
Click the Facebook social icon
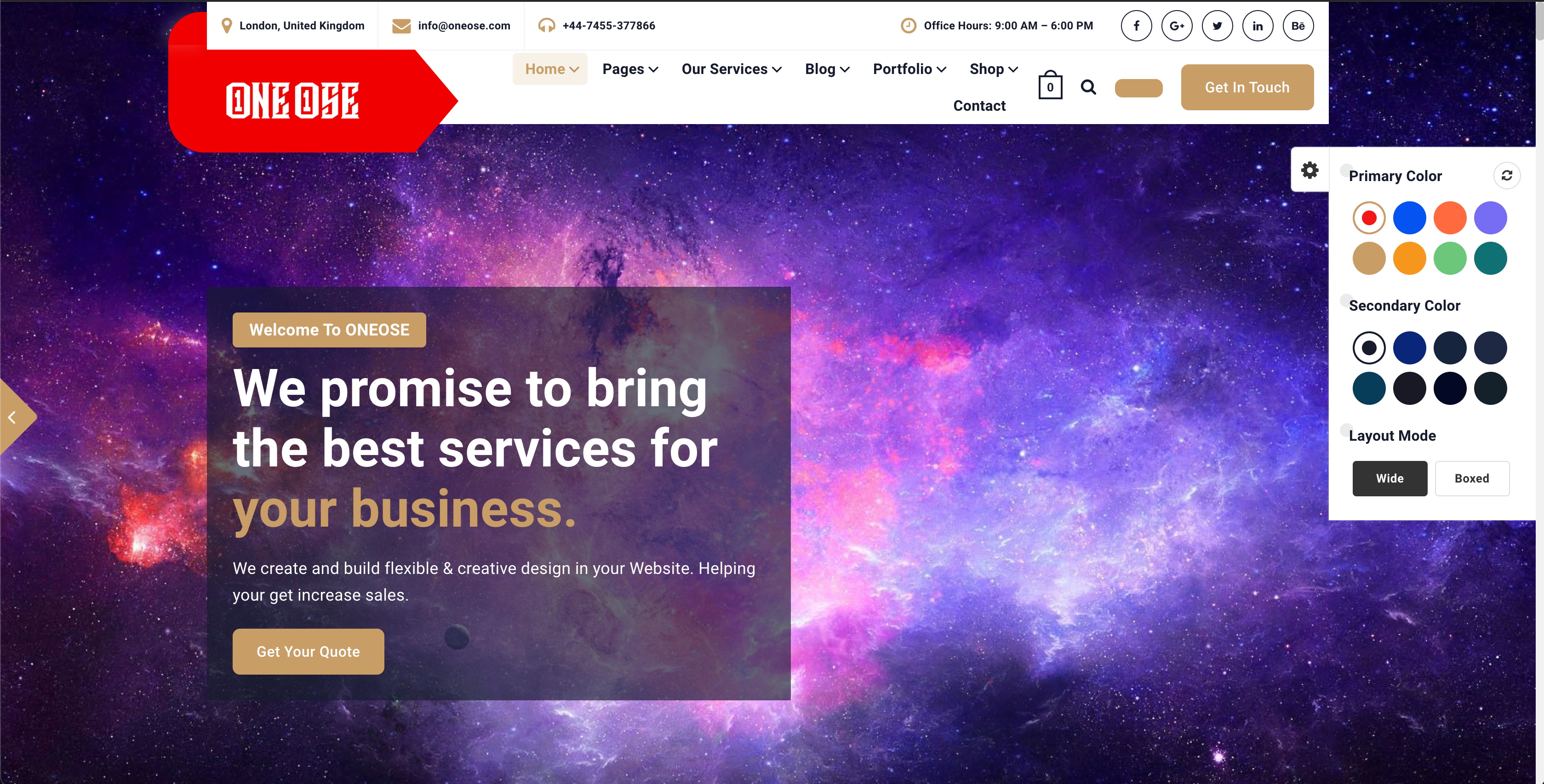tap(1136, 26)
